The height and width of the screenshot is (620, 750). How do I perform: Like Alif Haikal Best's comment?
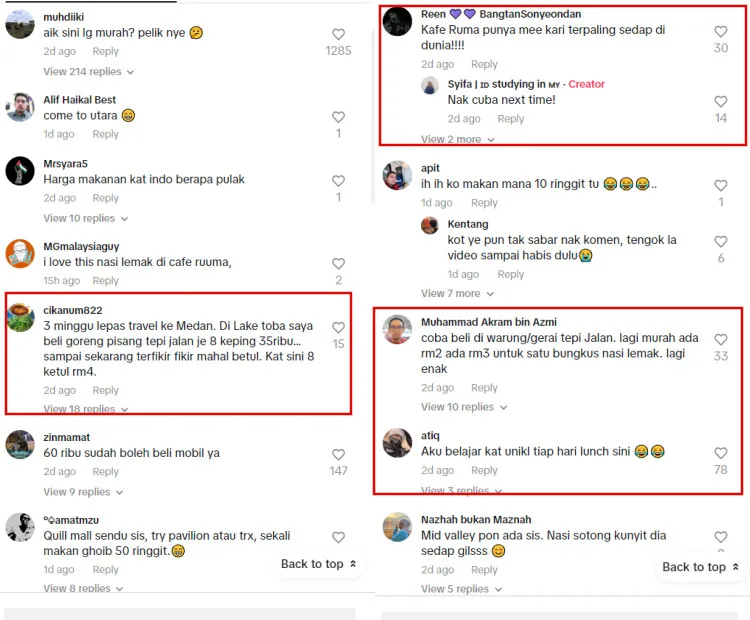coord(338,117)
